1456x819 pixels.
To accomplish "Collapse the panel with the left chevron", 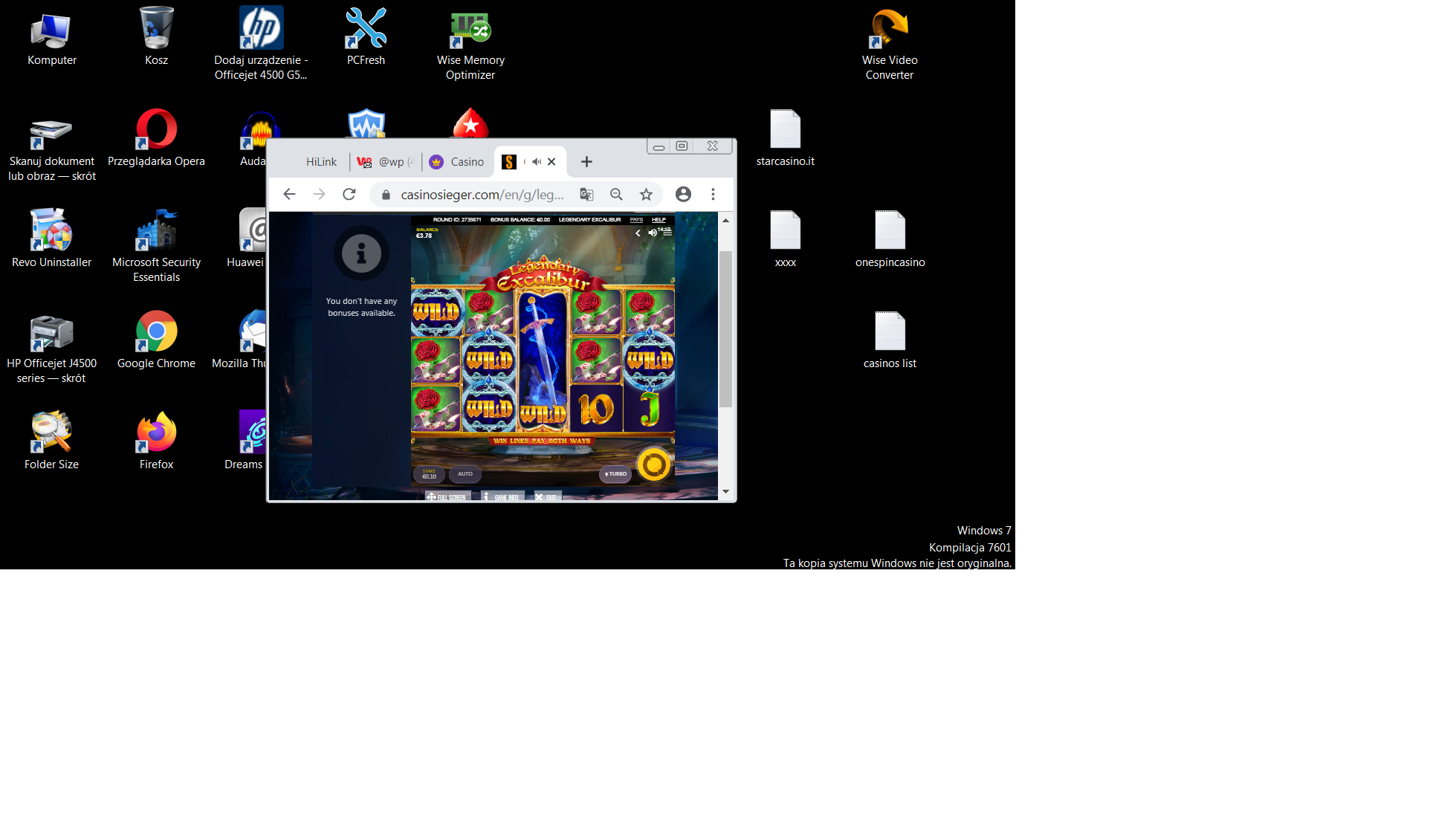I will [x=638, y=233].
